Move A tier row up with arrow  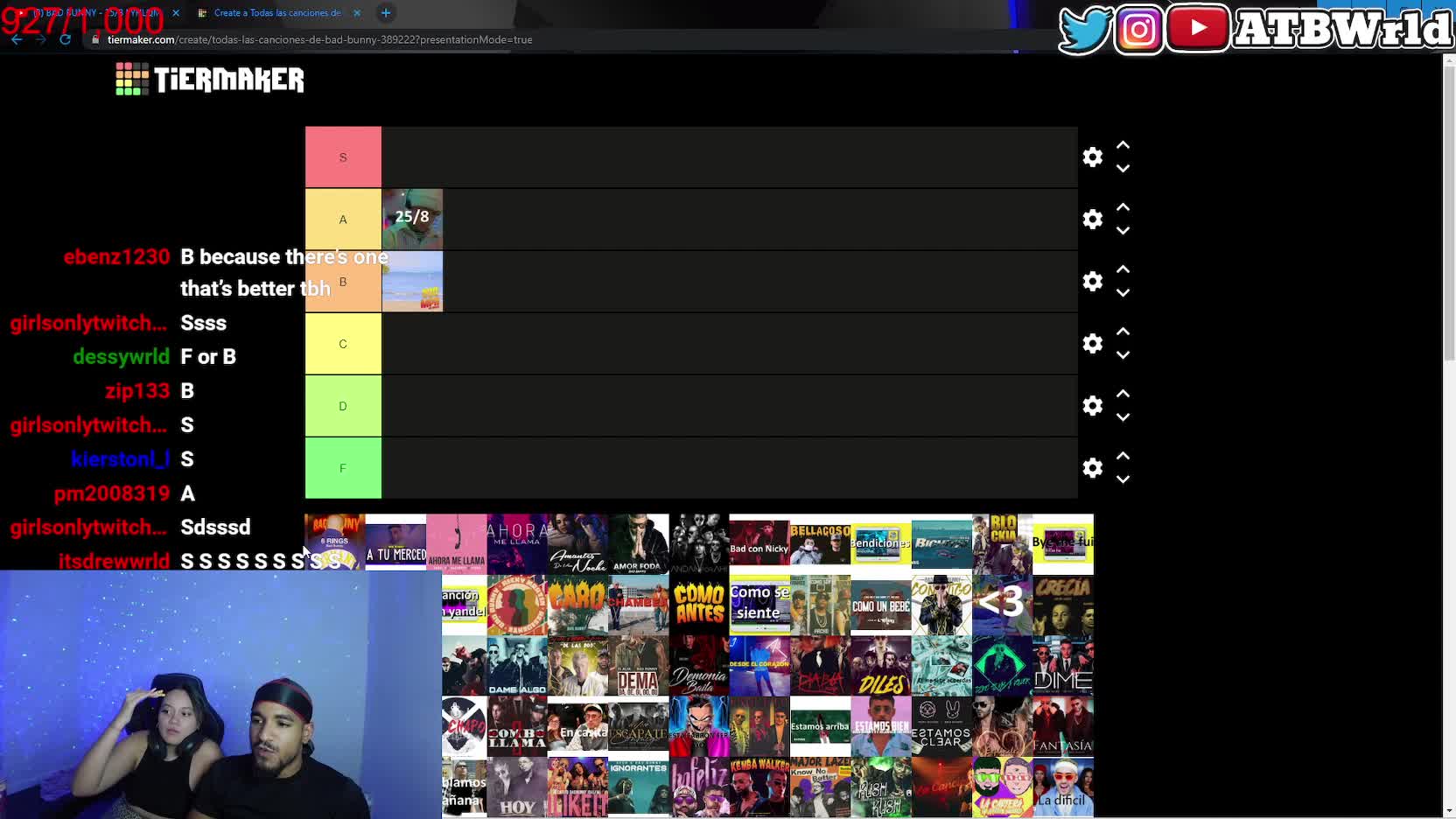[1123, 207]
